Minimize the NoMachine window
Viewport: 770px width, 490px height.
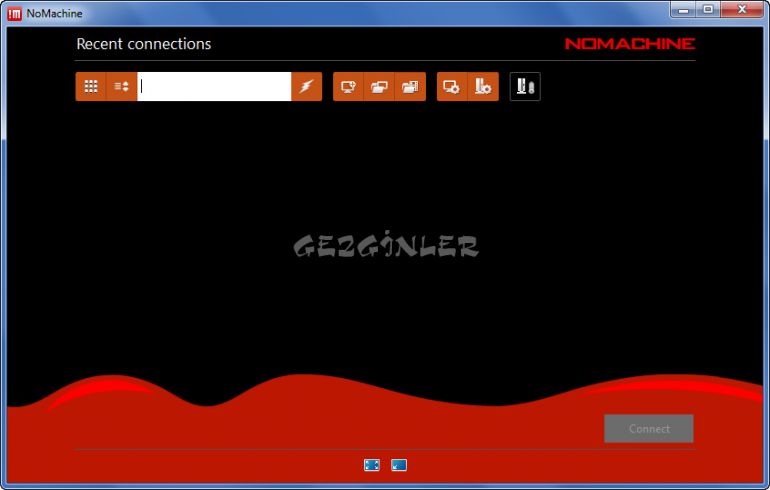(x=682, y=10)
